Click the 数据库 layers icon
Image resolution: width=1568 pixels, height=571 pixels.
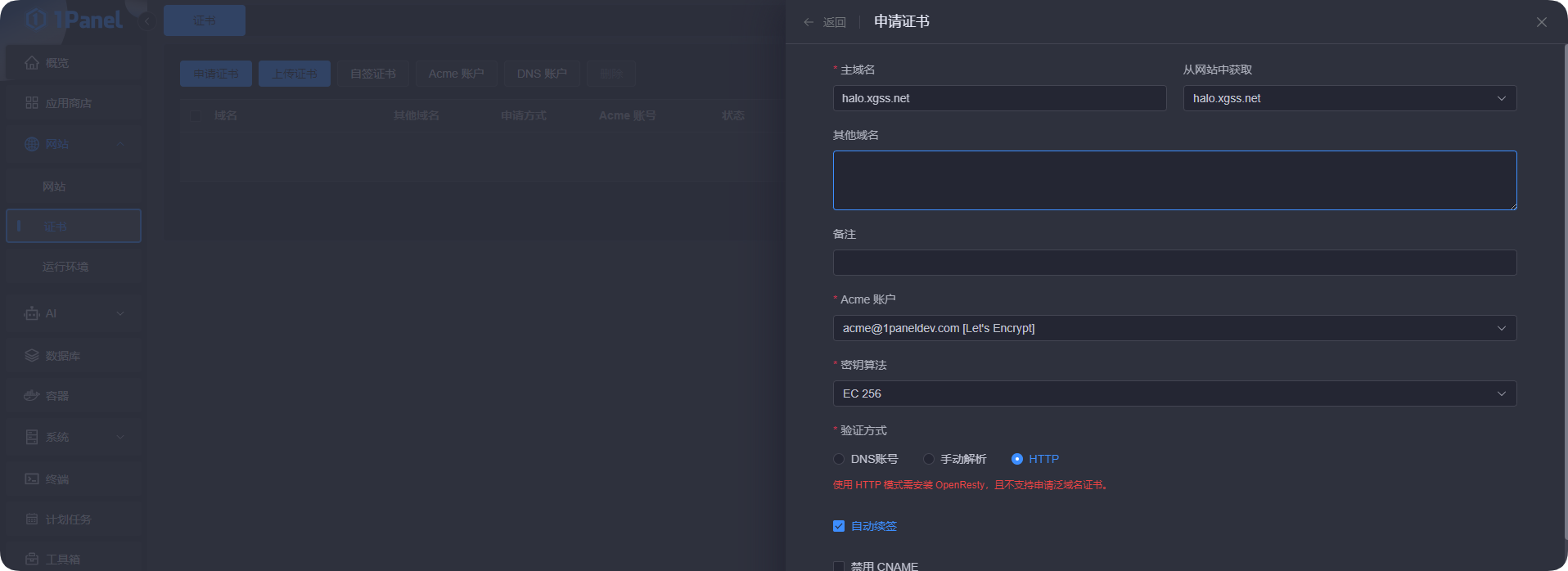coord(32,356)
